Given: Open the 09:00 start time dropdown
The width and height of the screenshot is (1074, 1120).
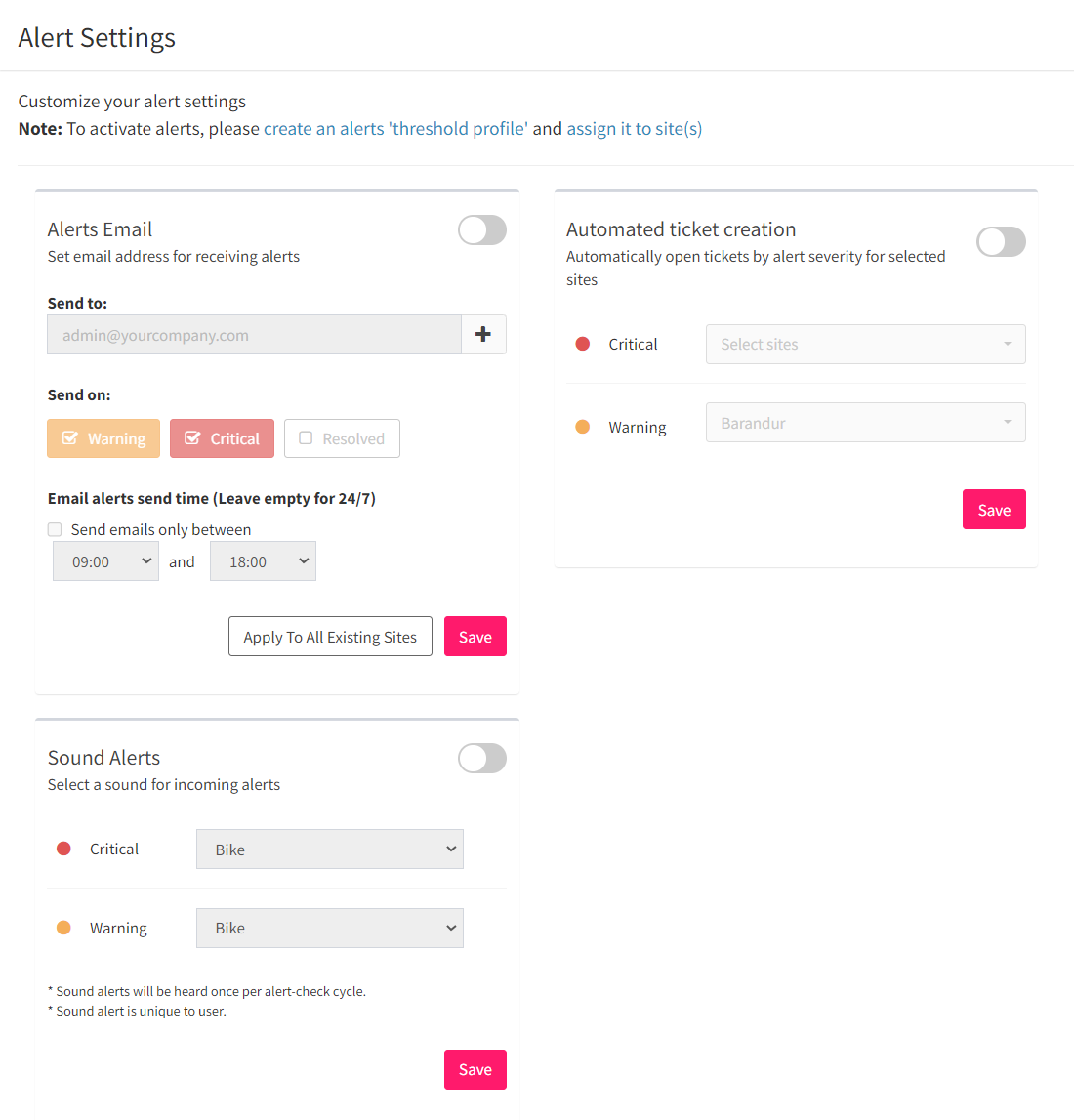Looking at the screenshot, I should pos(105,561).
